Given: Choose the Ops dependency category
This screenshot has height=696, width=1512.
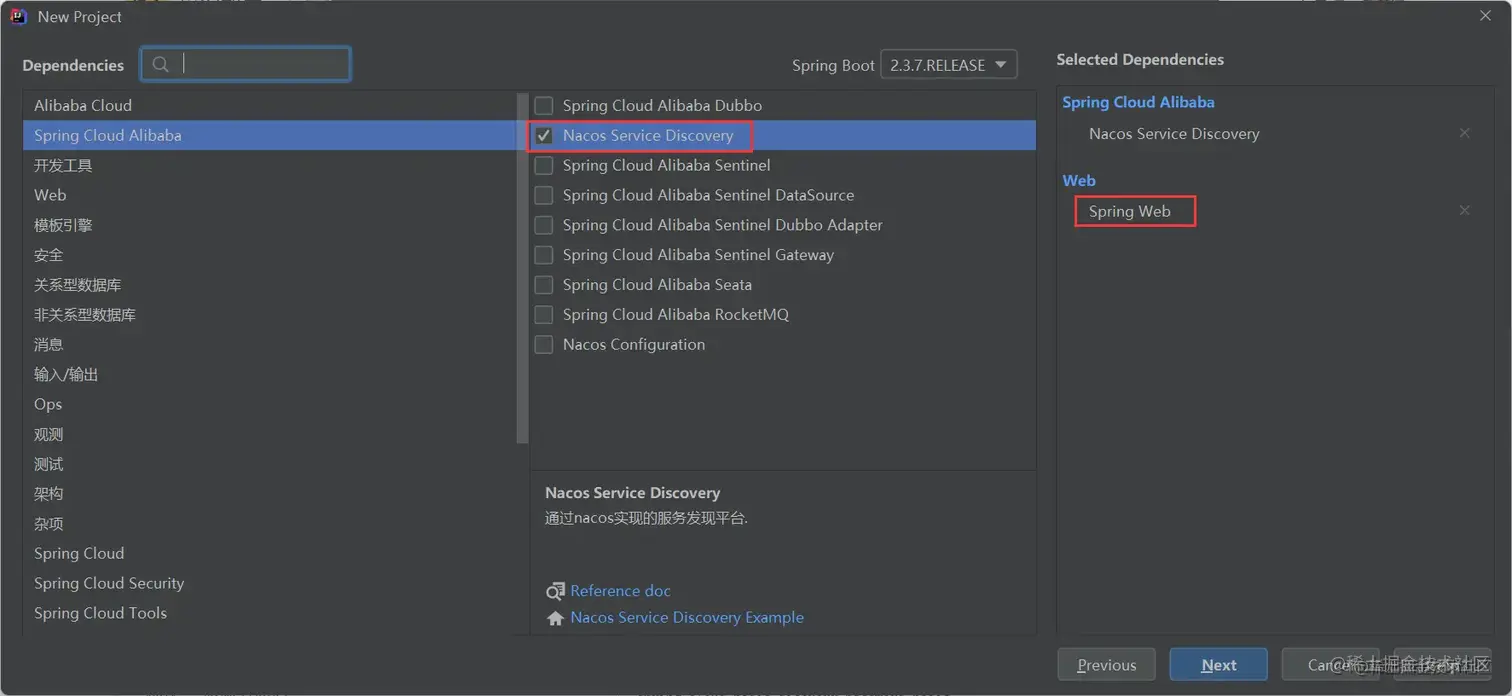Looking at the screenshot, I should (48, 404).
